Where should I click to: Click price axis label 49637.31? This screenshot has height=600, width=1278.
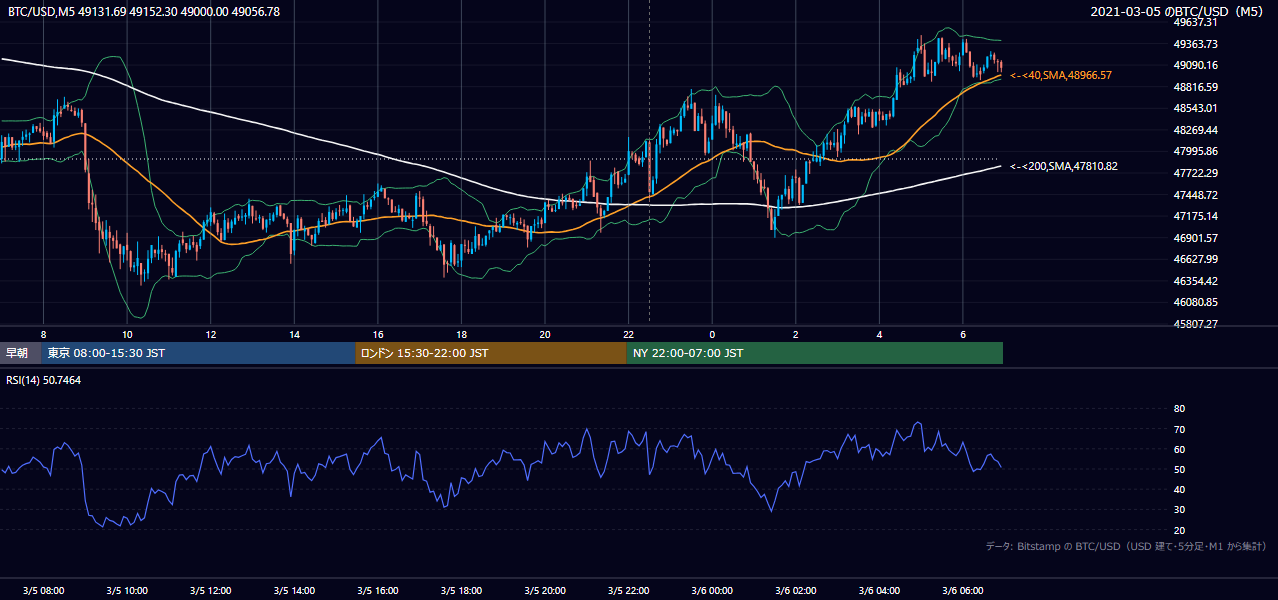1195,22
